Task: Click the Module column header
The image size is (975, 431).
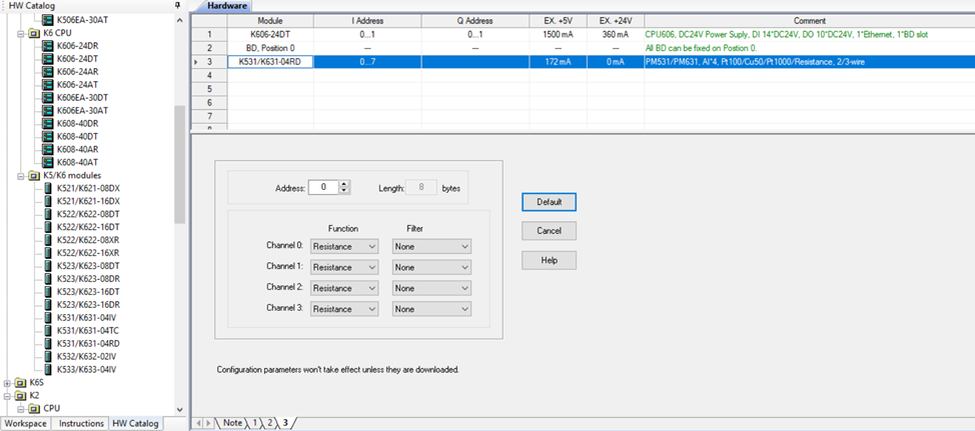Action: (x=270, y=21)
